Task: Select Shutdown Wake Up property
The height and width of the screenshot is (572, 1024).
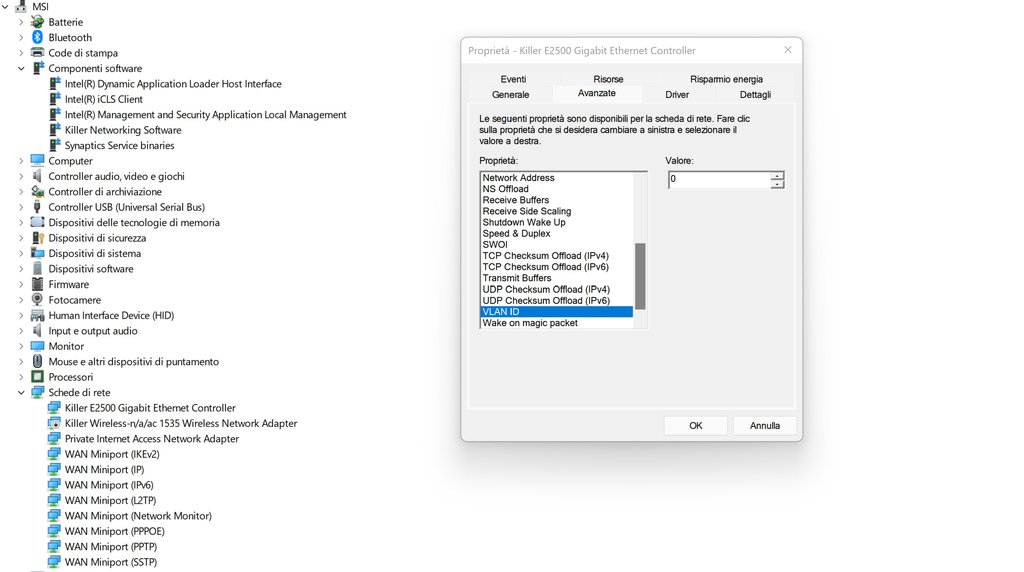Action: (556, 222)
